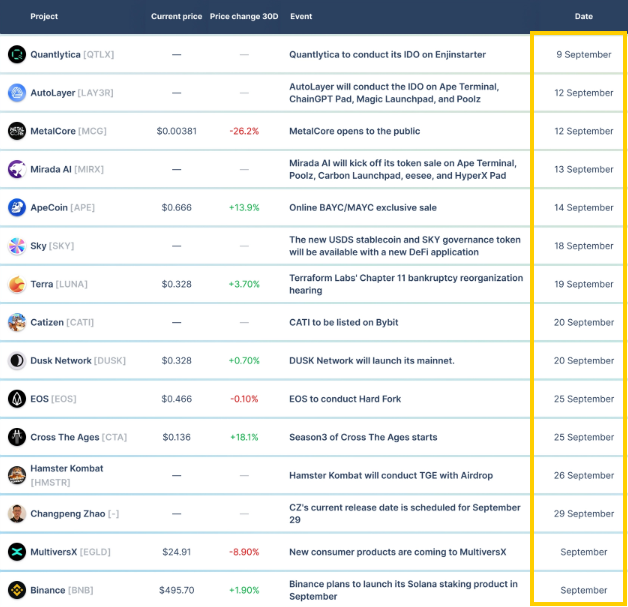
Task: Click the Cross The Ages logo icon
Action: click(x=17, y=437)
